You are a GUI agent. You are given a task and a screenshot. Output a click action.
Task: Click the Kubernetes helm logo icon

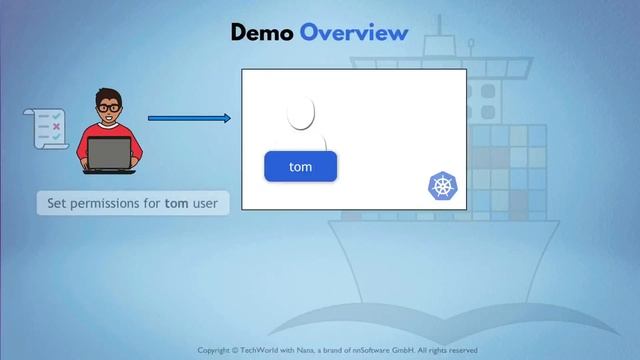[x=443, y=186]
